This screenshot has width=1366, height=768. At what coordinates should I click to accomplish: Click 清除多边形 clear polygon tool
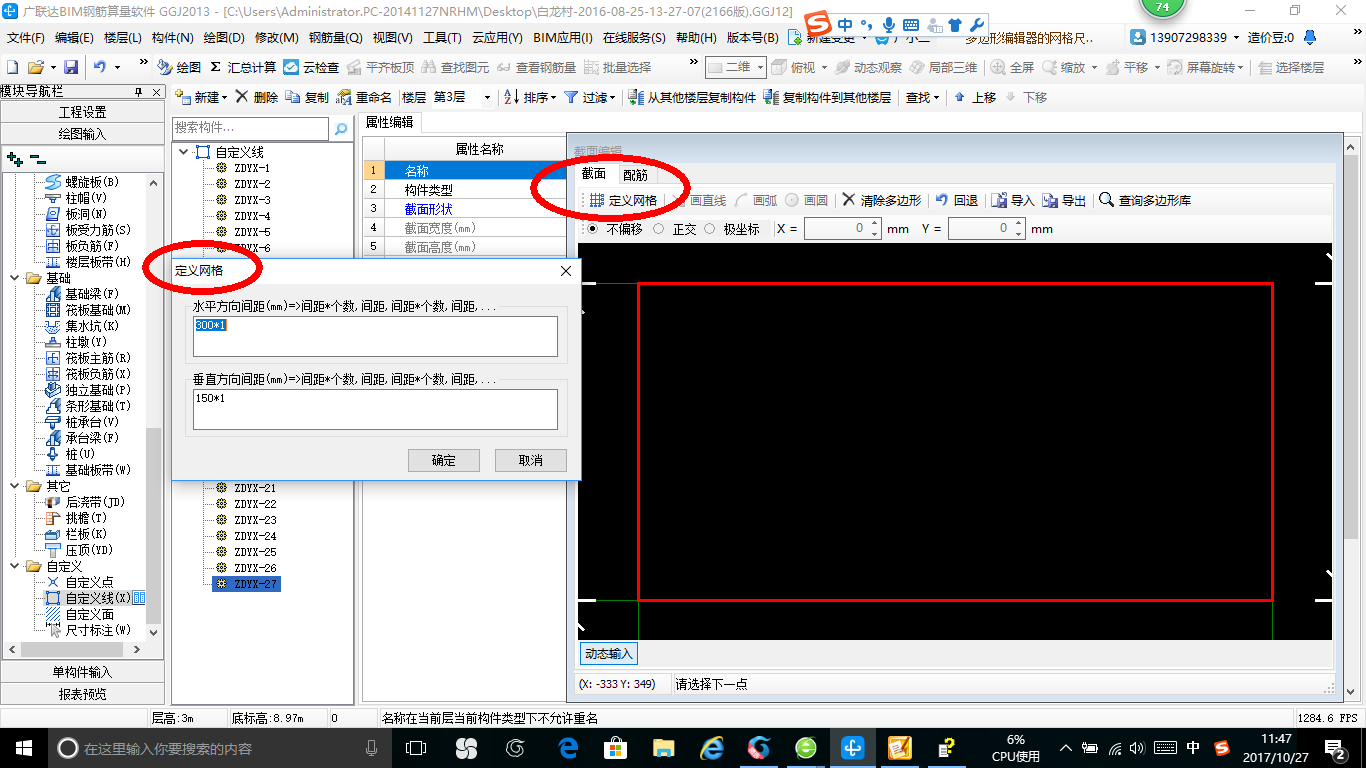coord(882,200)
